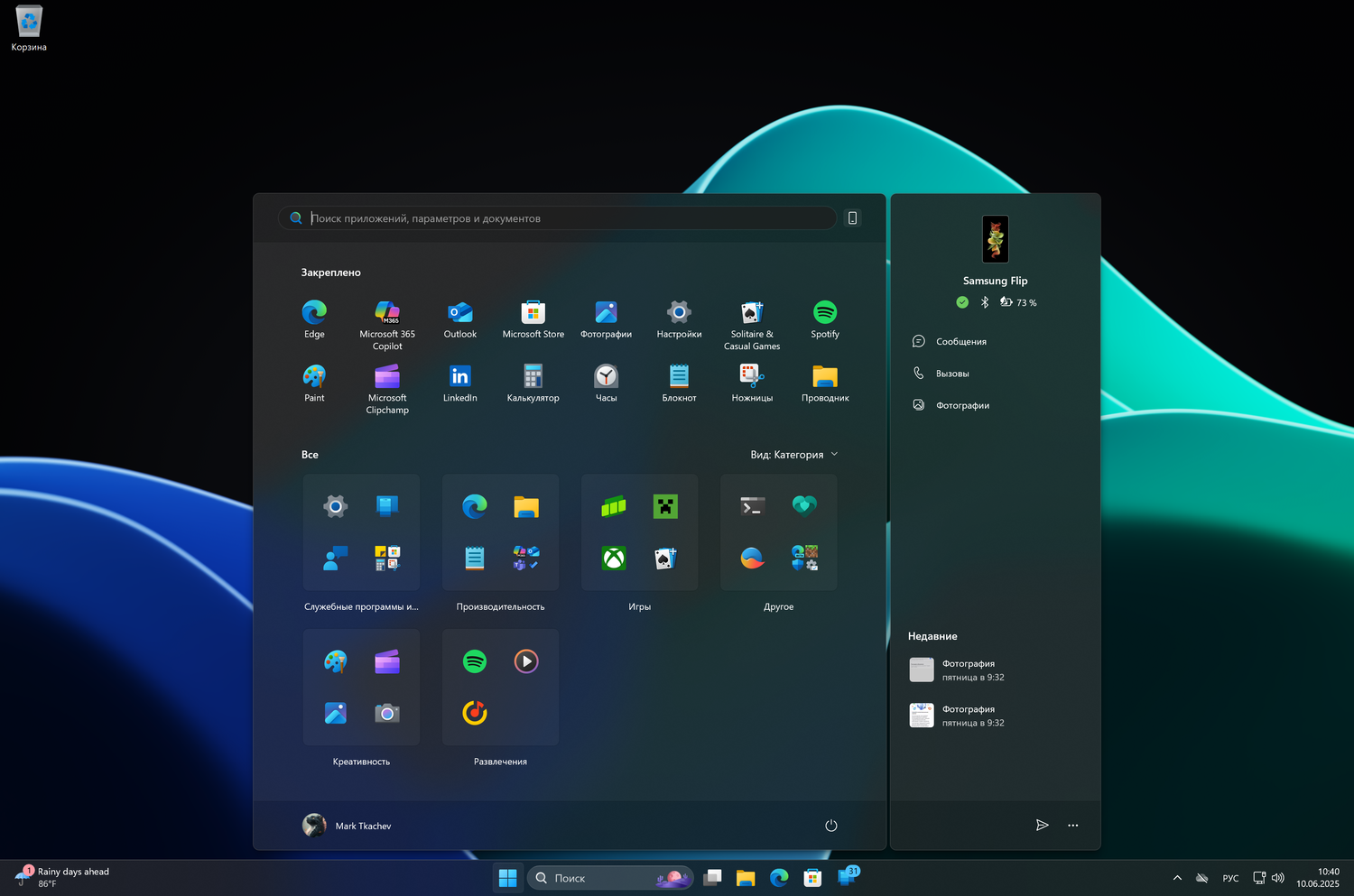Viewport: 1354px width, 896px height.
Task: Click the Игры category label
Action: 639,607
